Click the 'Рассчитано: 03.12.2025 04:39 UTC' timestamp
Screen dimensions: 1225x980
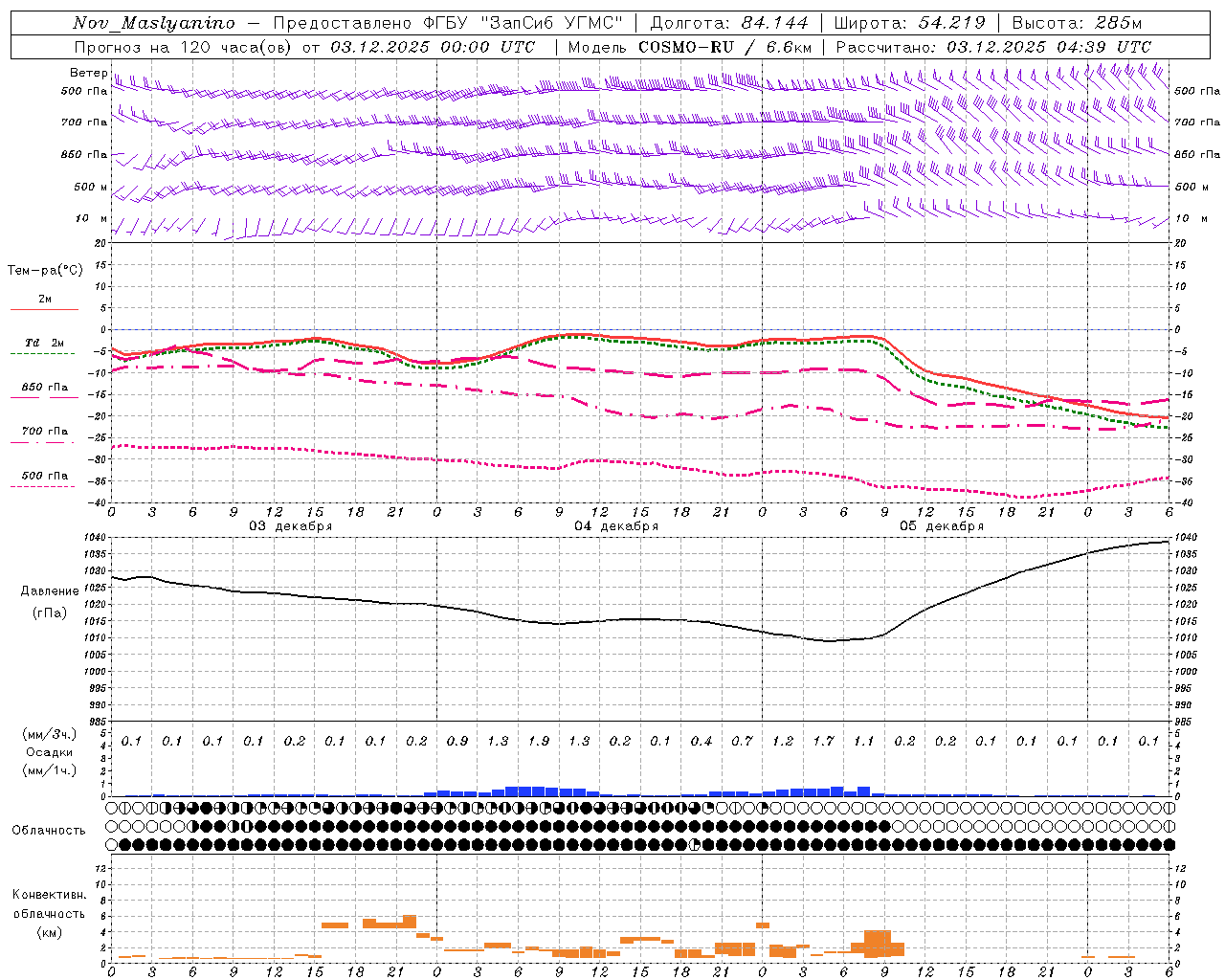(993, 47)
